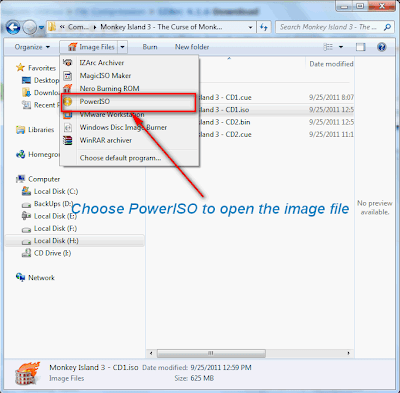Click the Favorites star icon
Viewport: 400px width, 393px height.
[20, 68]
